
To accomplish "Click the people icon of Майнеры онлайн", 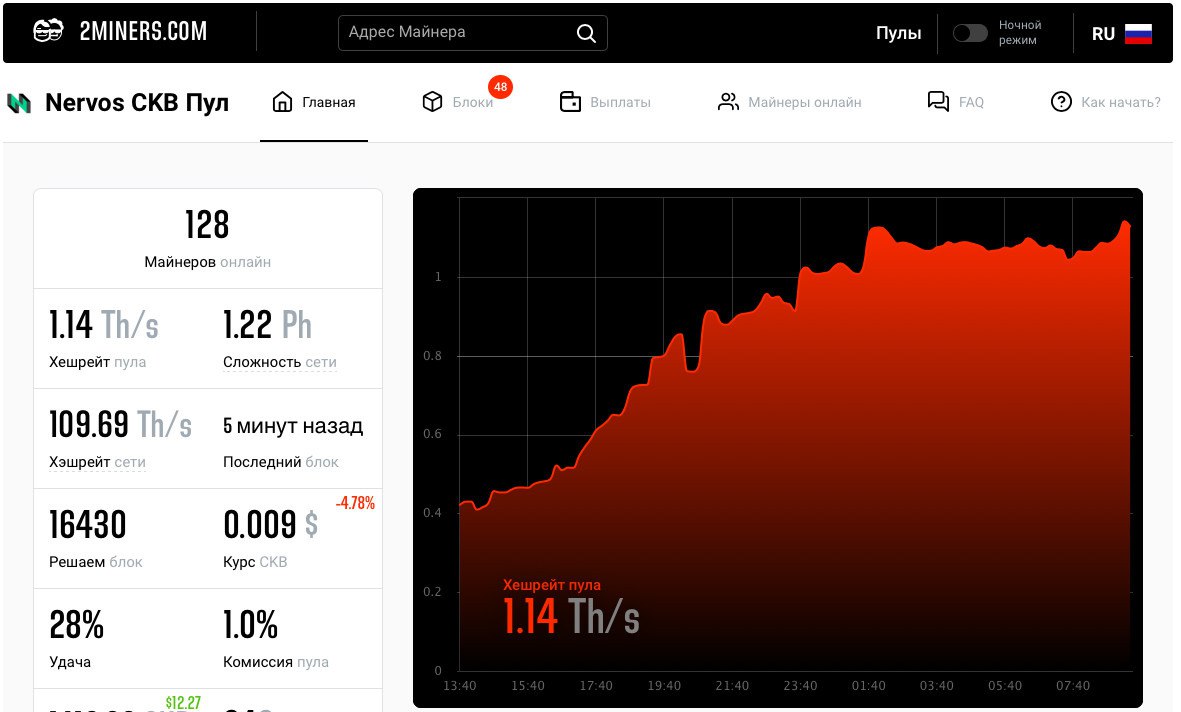I will pos(728,102).
